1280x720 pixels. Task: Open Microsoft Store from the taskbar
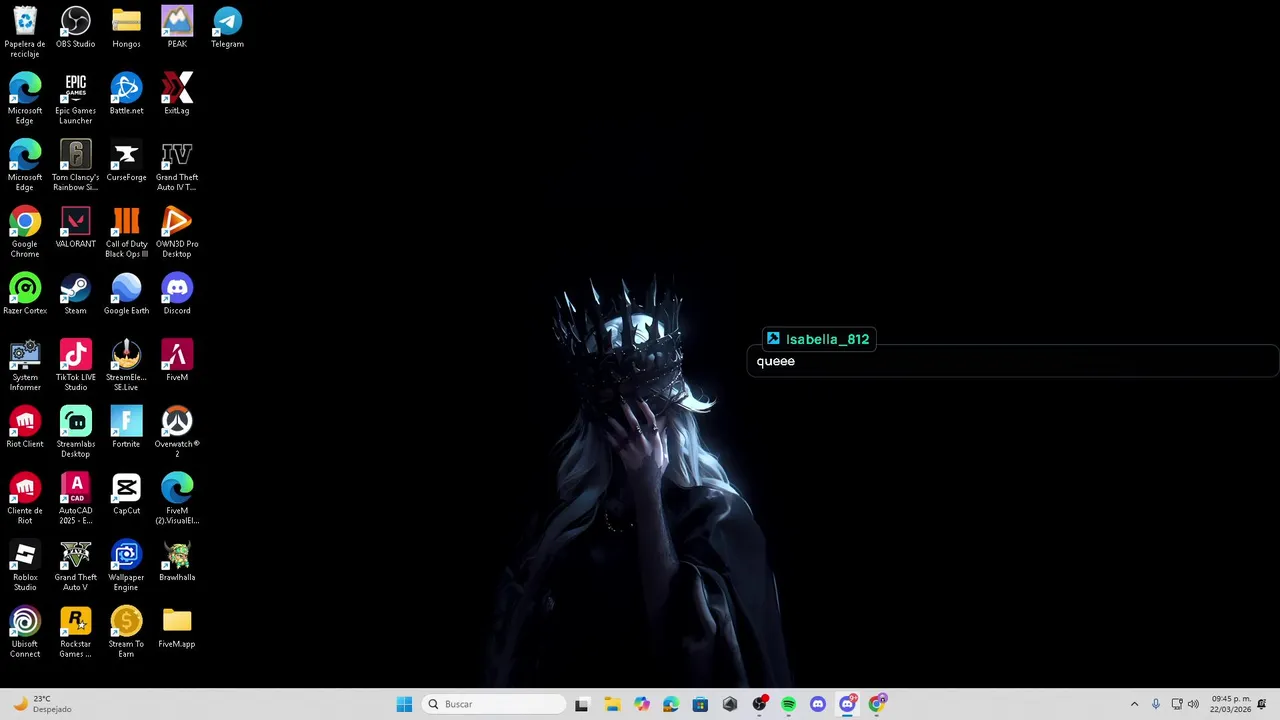(700, 704)
